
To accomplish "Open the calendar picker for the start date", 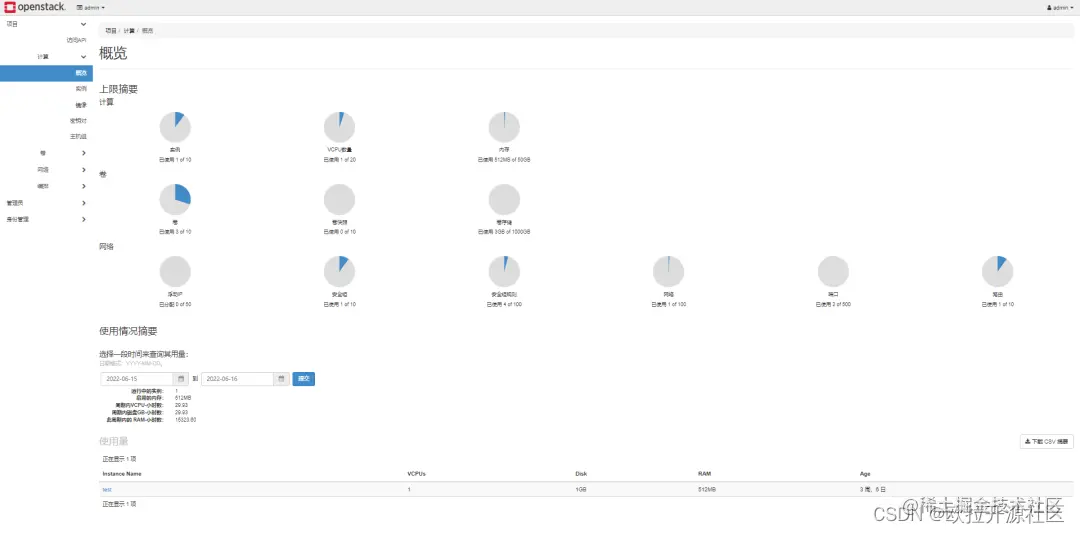I will pos(181,379).
